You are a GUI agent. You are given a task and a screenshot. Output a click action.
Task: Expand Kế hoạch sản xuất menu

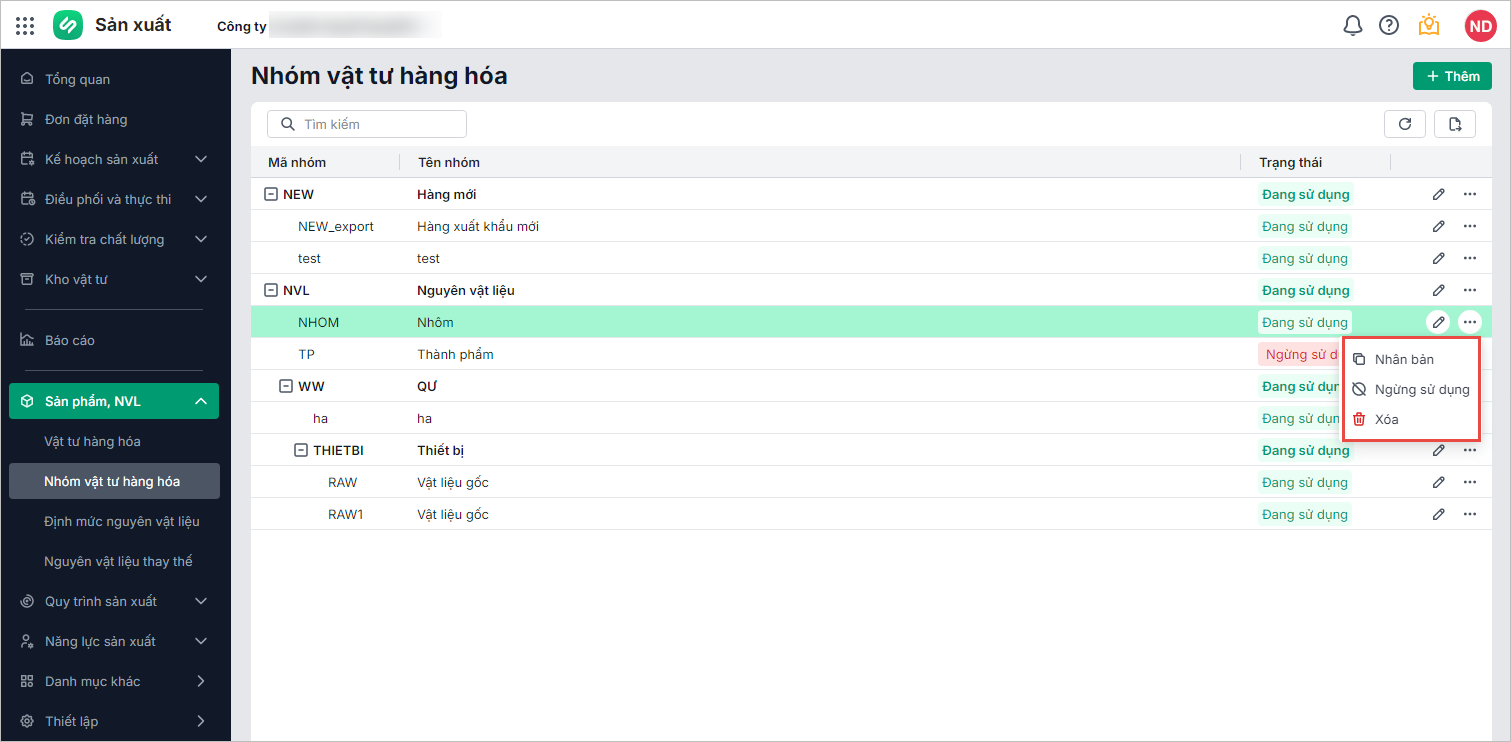201,159
